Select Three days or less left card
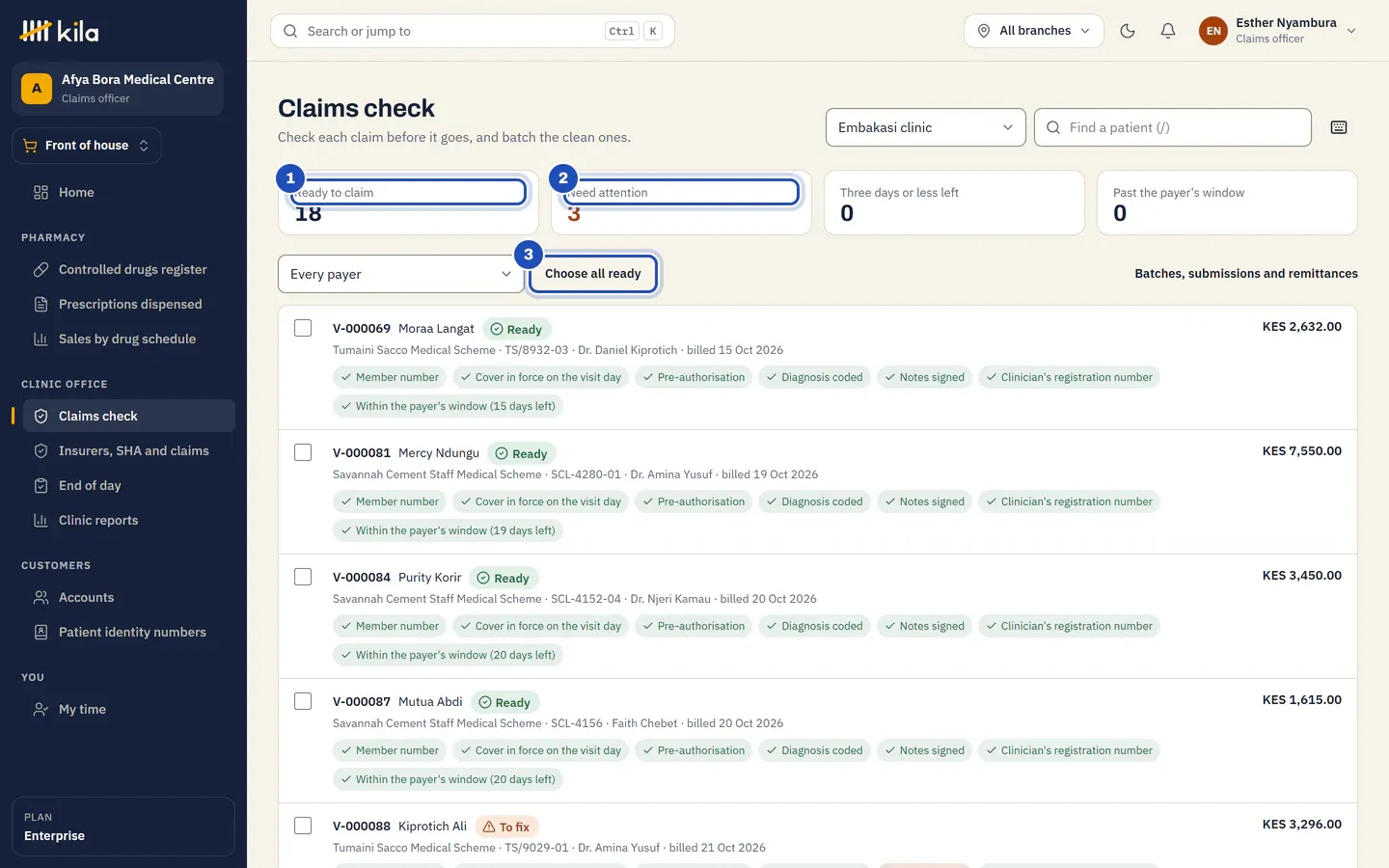This screenshot has width=1389, height=868. point(954,203)
